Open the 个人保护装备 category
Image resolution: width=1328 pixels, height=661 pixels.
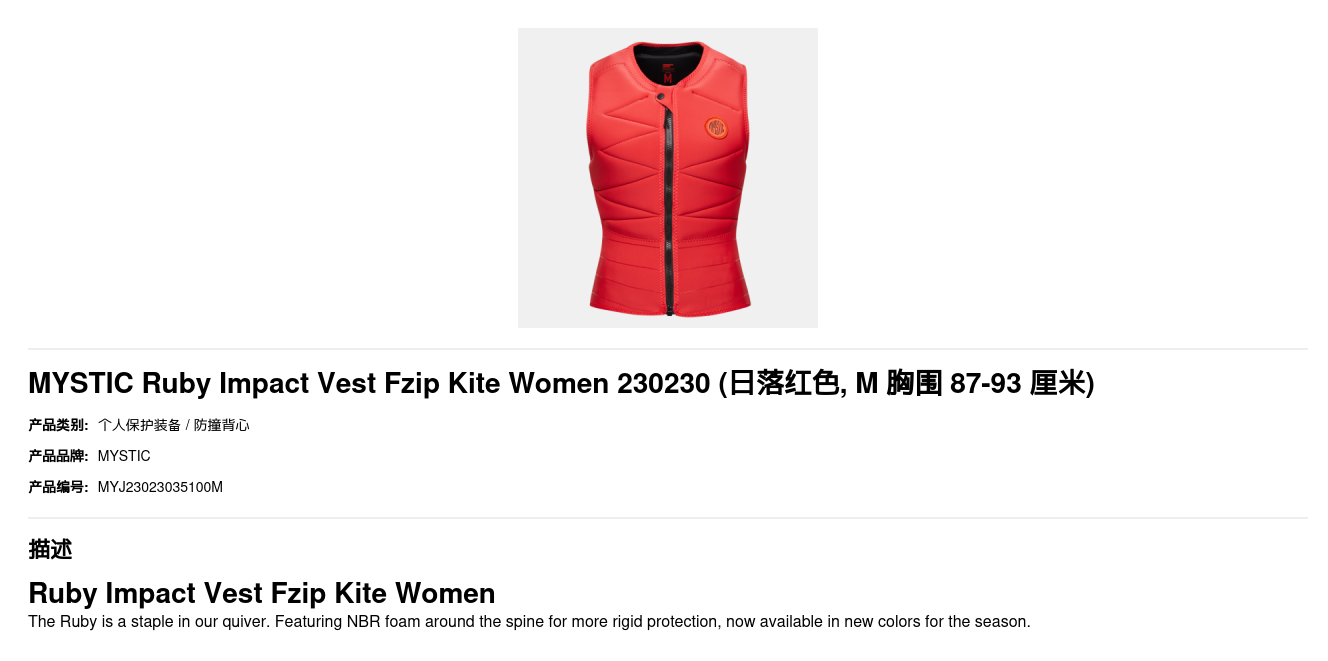click(x=139, y=425)
